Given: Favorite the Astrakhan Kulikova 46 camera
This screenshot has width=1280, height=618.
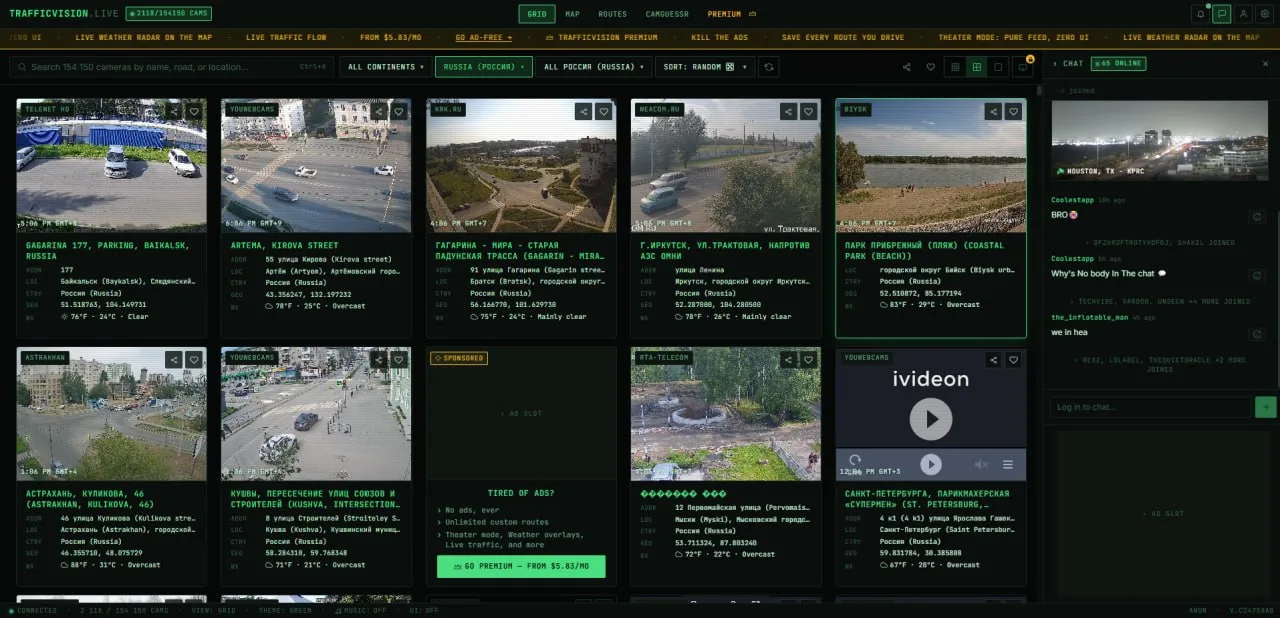Looking at the screenshot, I should (x=194, y=359).
